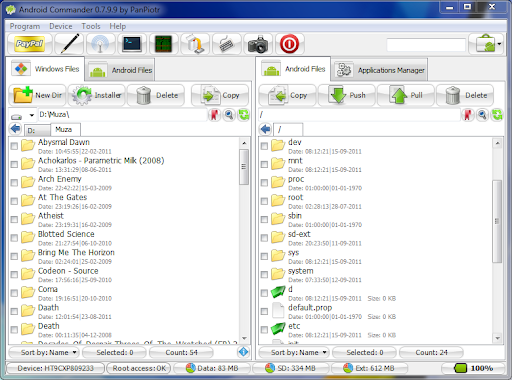
Task: Click left panel bookmark icon
Action: [215, 115]
